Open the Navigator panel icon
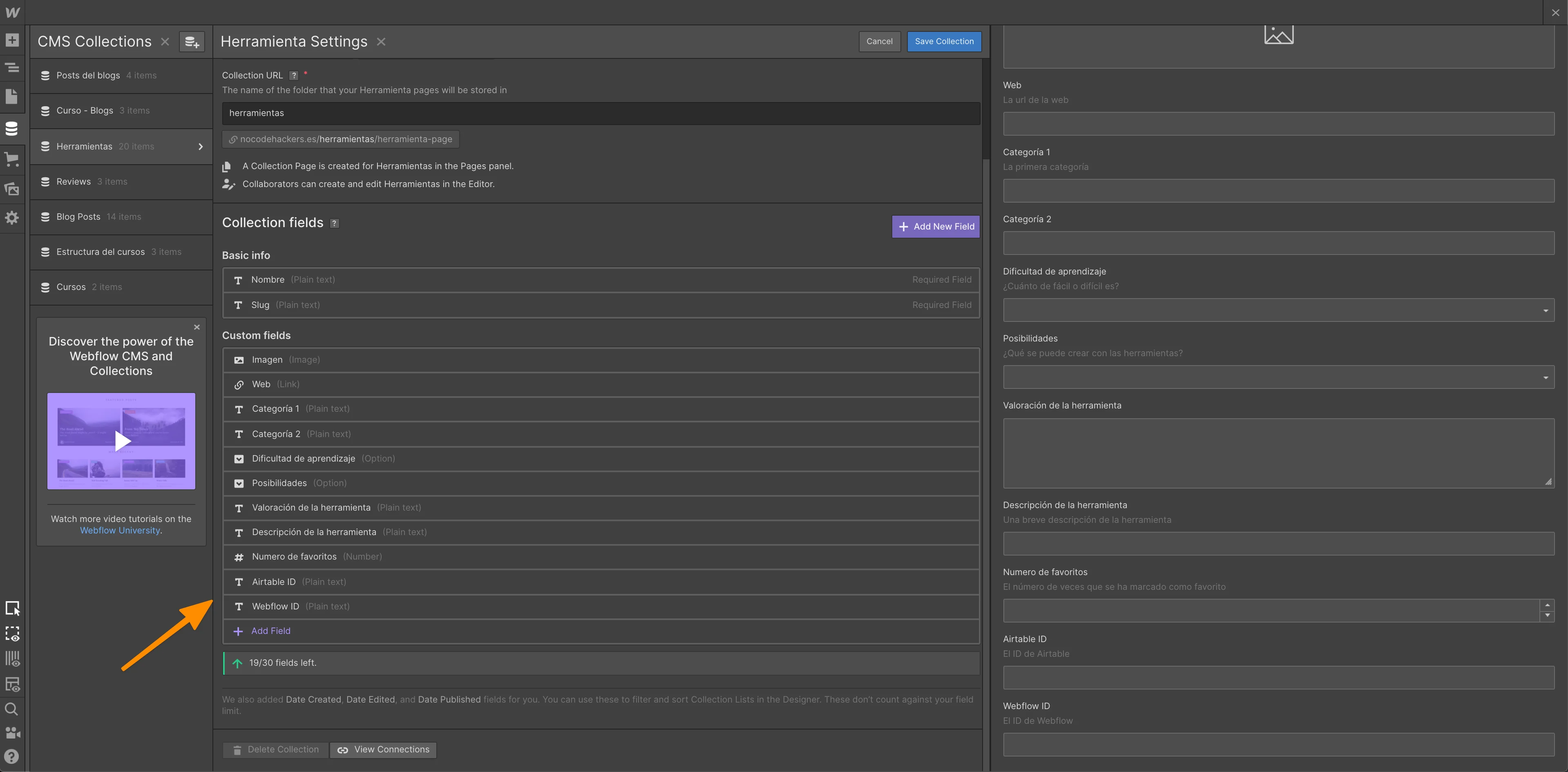Viewport: 1568px width, 772px height. [x=12, y=67]
